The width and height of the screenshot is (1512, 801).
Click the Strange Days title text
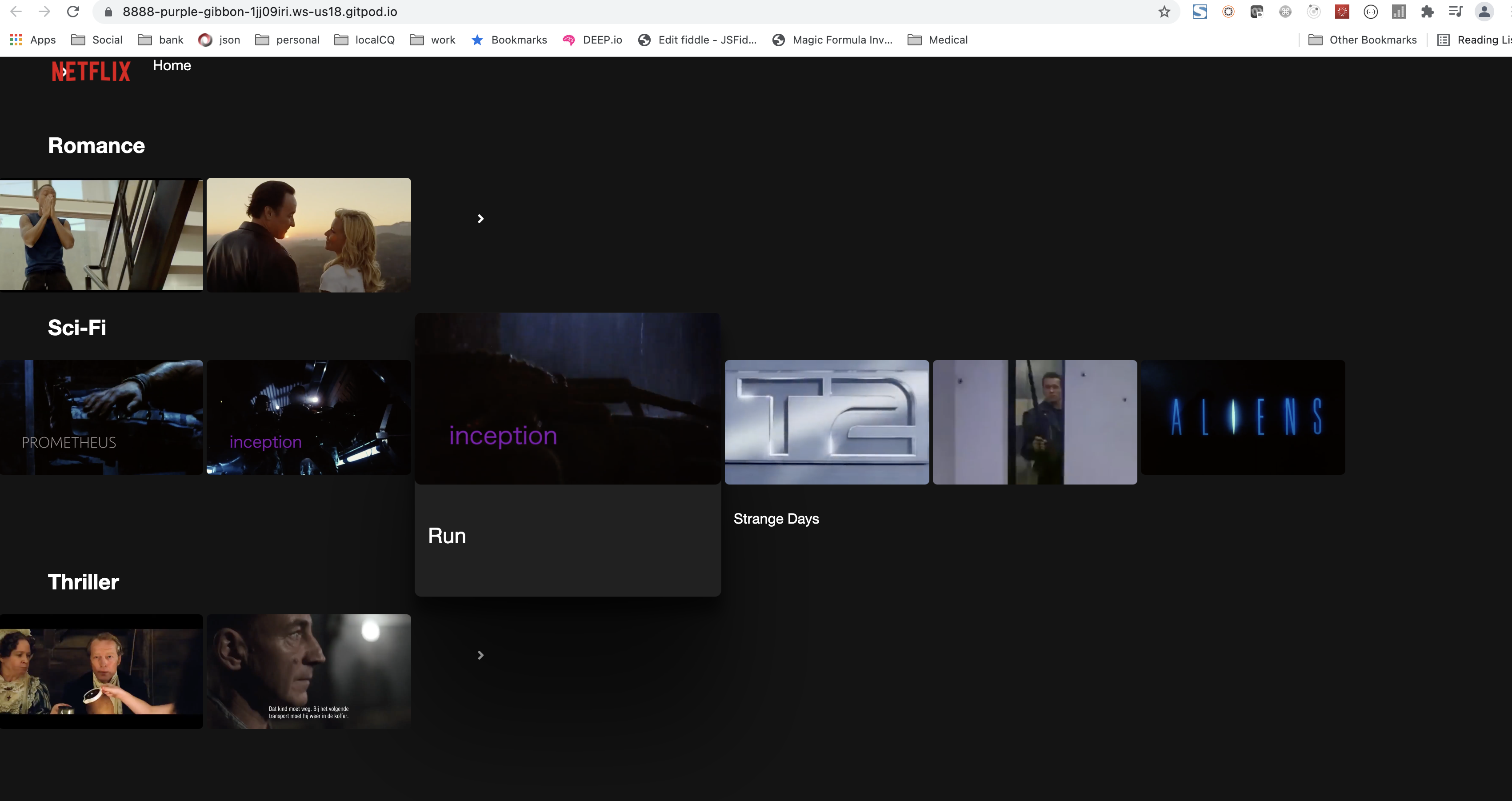coord(776,519)
